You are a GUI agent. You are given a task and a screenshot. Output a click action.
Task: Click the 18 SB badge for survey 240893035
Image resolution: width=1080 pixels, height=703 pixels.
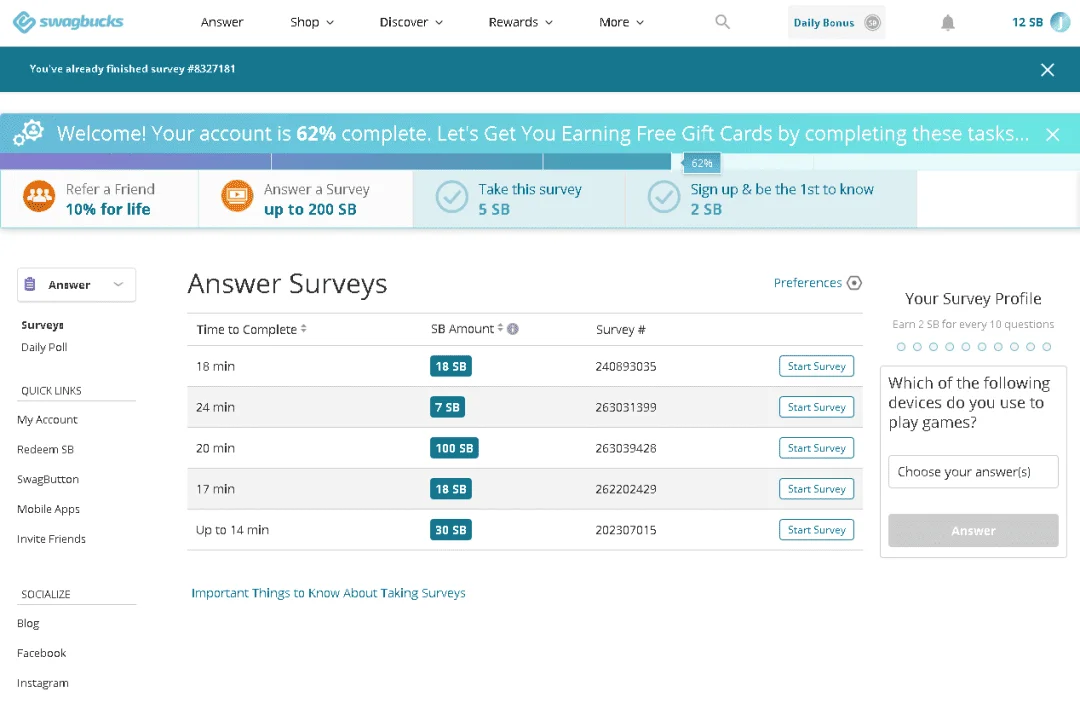450,366
